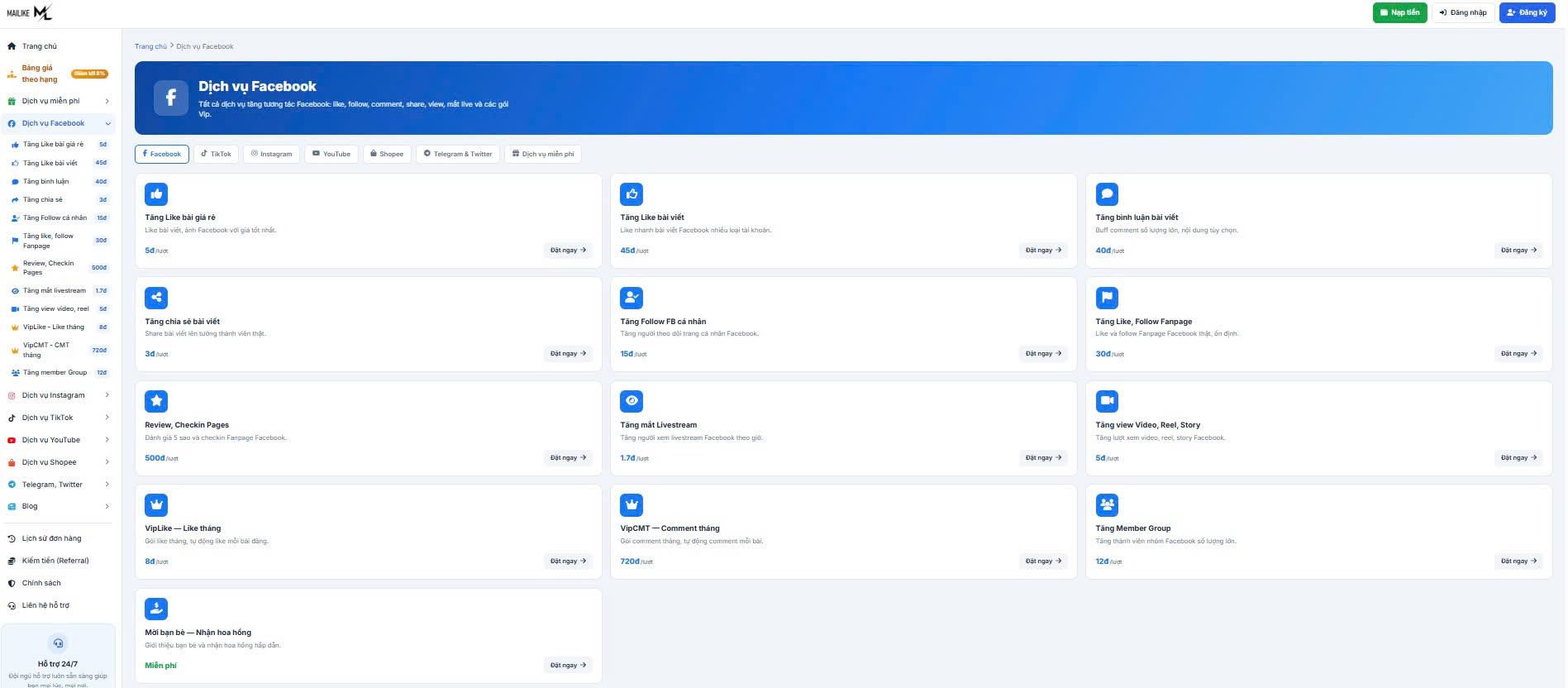Image resolution: width=1568 pixels, height=688 pixels.
Task: Open sidebar item Tăng bình luận
Action: pyautogui.click(x=60, y=181)
